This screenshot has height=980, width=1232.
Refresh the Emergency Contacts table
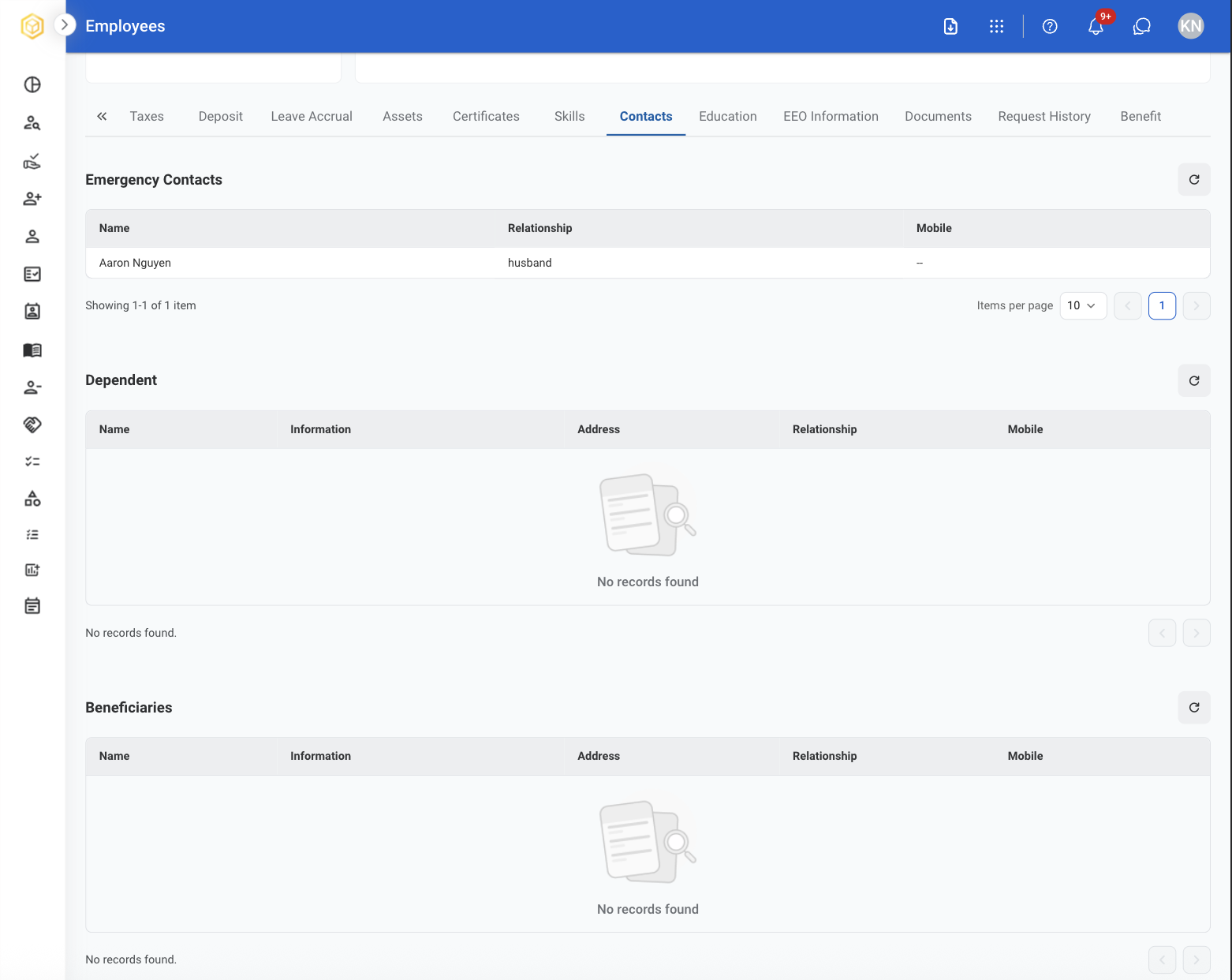click(x=1194, y=180)
